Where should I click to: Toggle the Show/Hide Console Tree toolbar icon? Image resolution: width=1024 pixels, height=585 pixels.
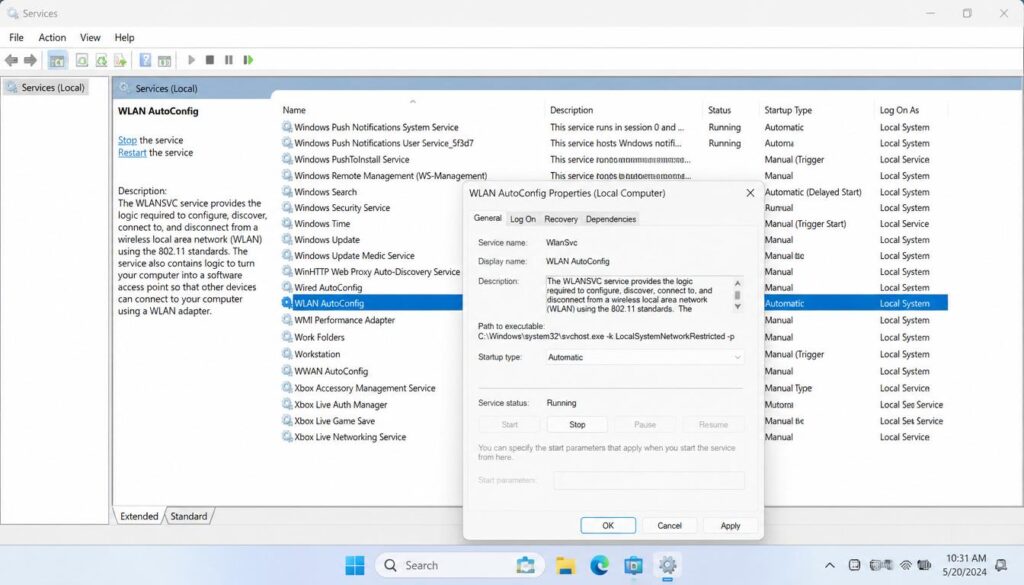pyautogui.click(x=57, y=61)
